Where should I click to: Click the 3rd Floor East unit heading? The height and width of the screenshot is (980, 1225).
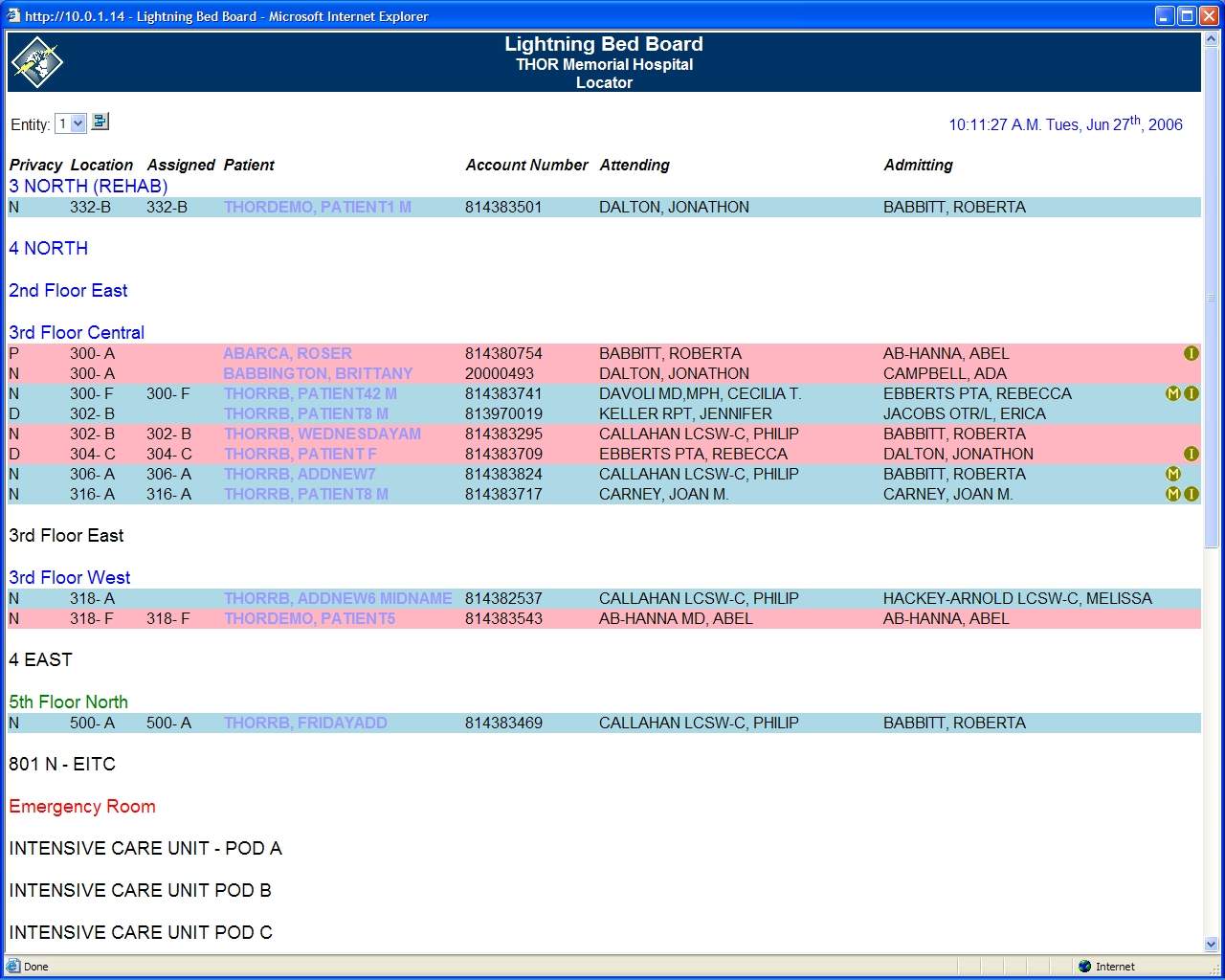coord(66,535)
